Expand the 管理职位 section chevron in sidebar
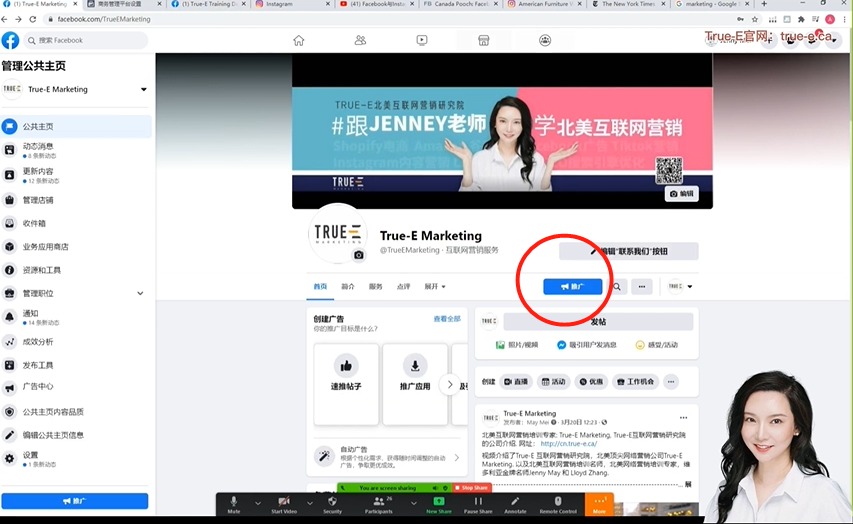 140,293
